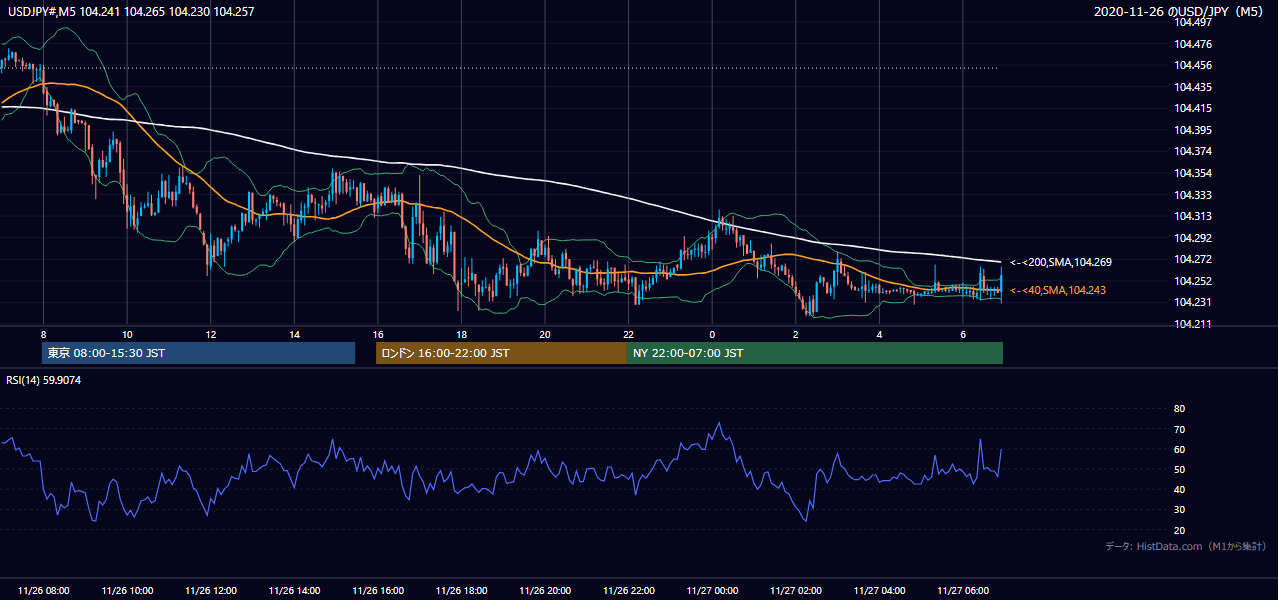Click price scale value 104.231
1278x600 pixels.
(1194, 302)
